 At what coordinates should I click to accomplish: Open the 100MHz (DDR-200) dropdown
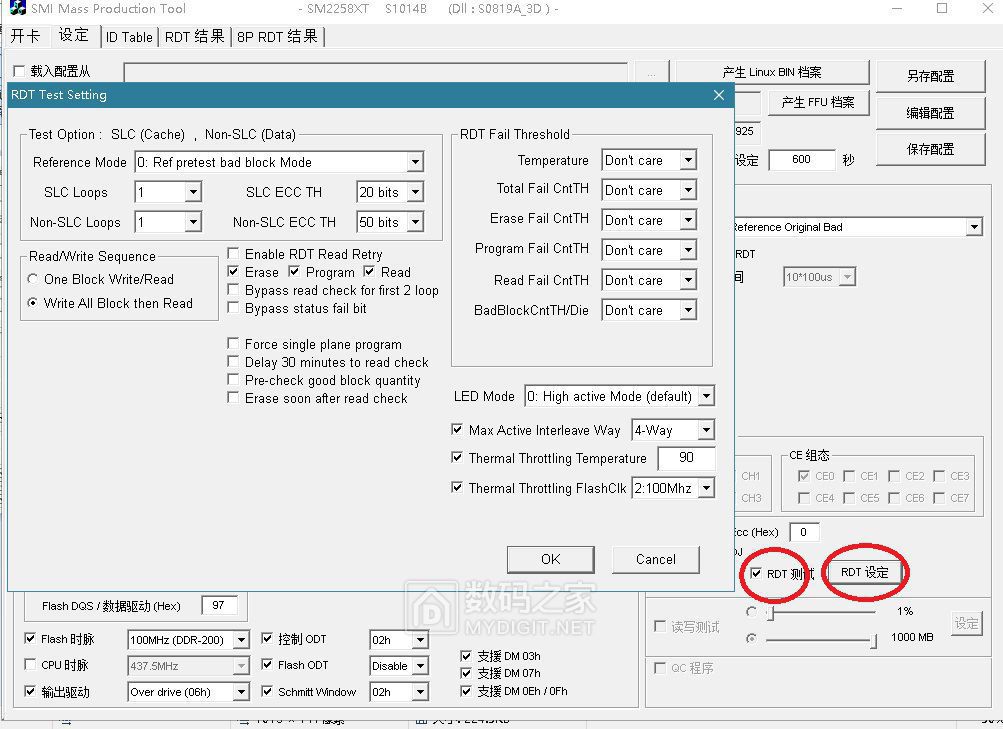(x=241, y=639)
